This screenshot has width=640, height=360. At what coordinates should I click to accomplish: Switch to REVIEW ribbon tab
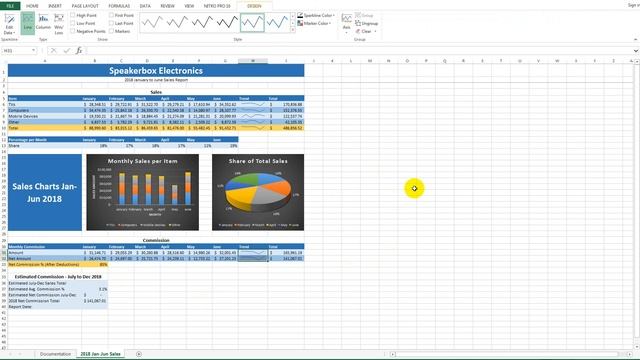click(167, 6)
